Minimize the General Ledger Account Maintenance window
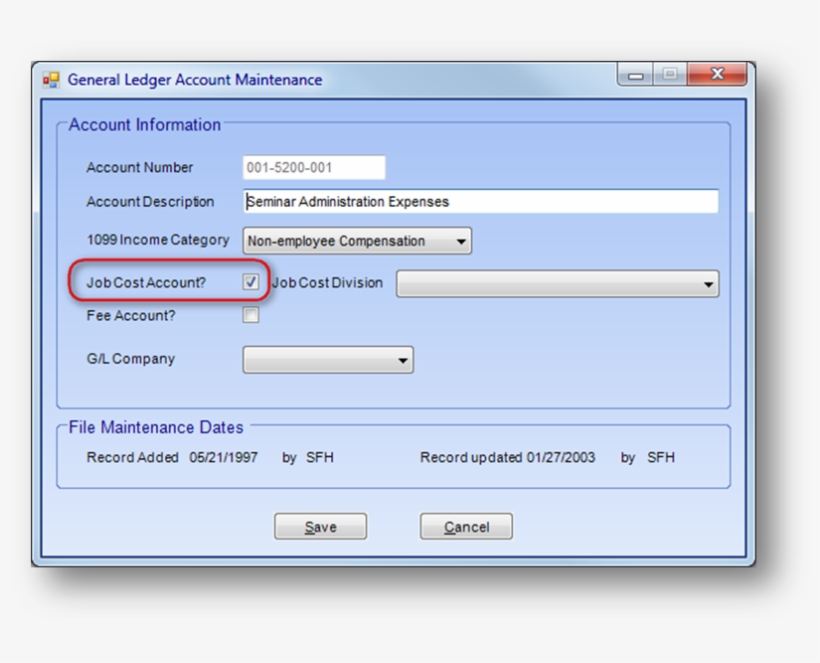The height and width of the screenshot is (663, 820). (635, 75)
